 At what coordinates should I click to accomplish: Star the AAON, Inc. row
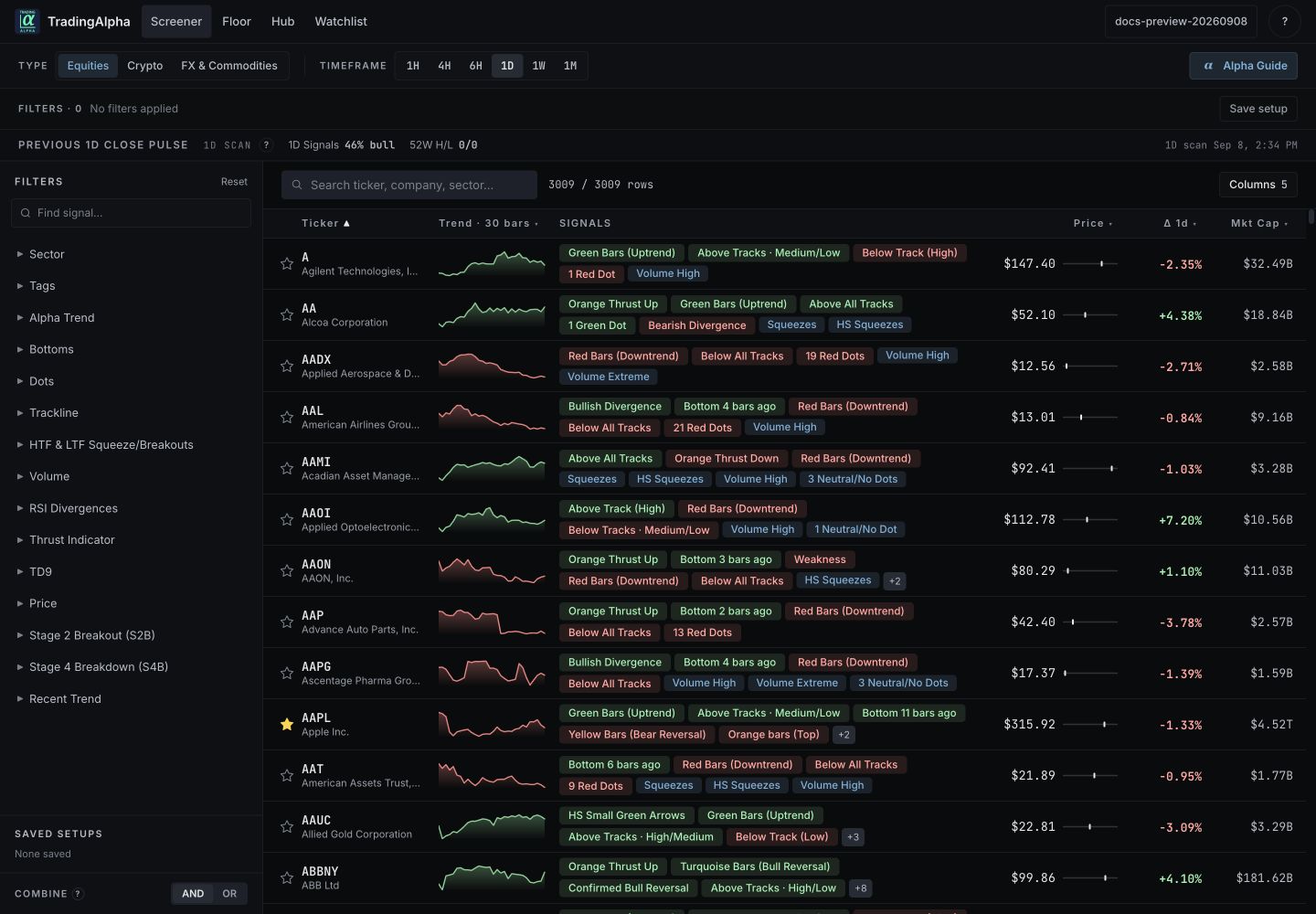(287, 571)
